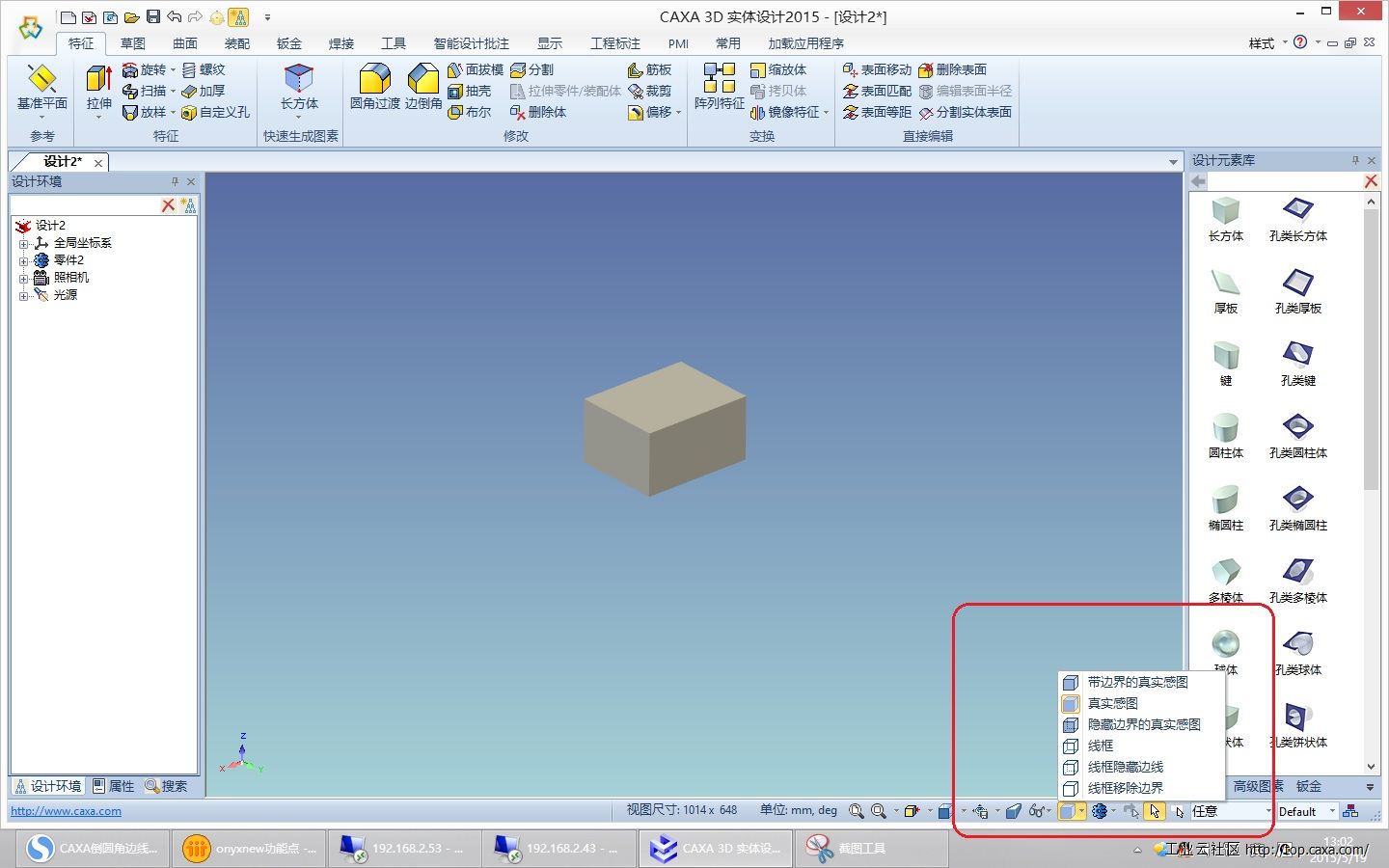This screenshot has width=1389, height=868.
Task: Toggle pin on 设计环境 panel
Action: [175, 181]
